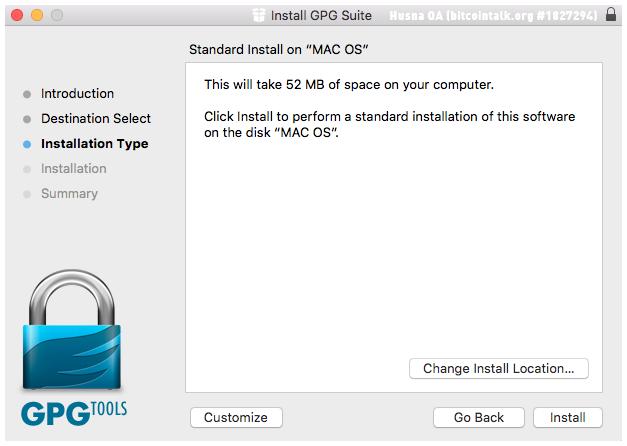
Task: Click the "This will take 52 MB" text
Action: point(349,85)
